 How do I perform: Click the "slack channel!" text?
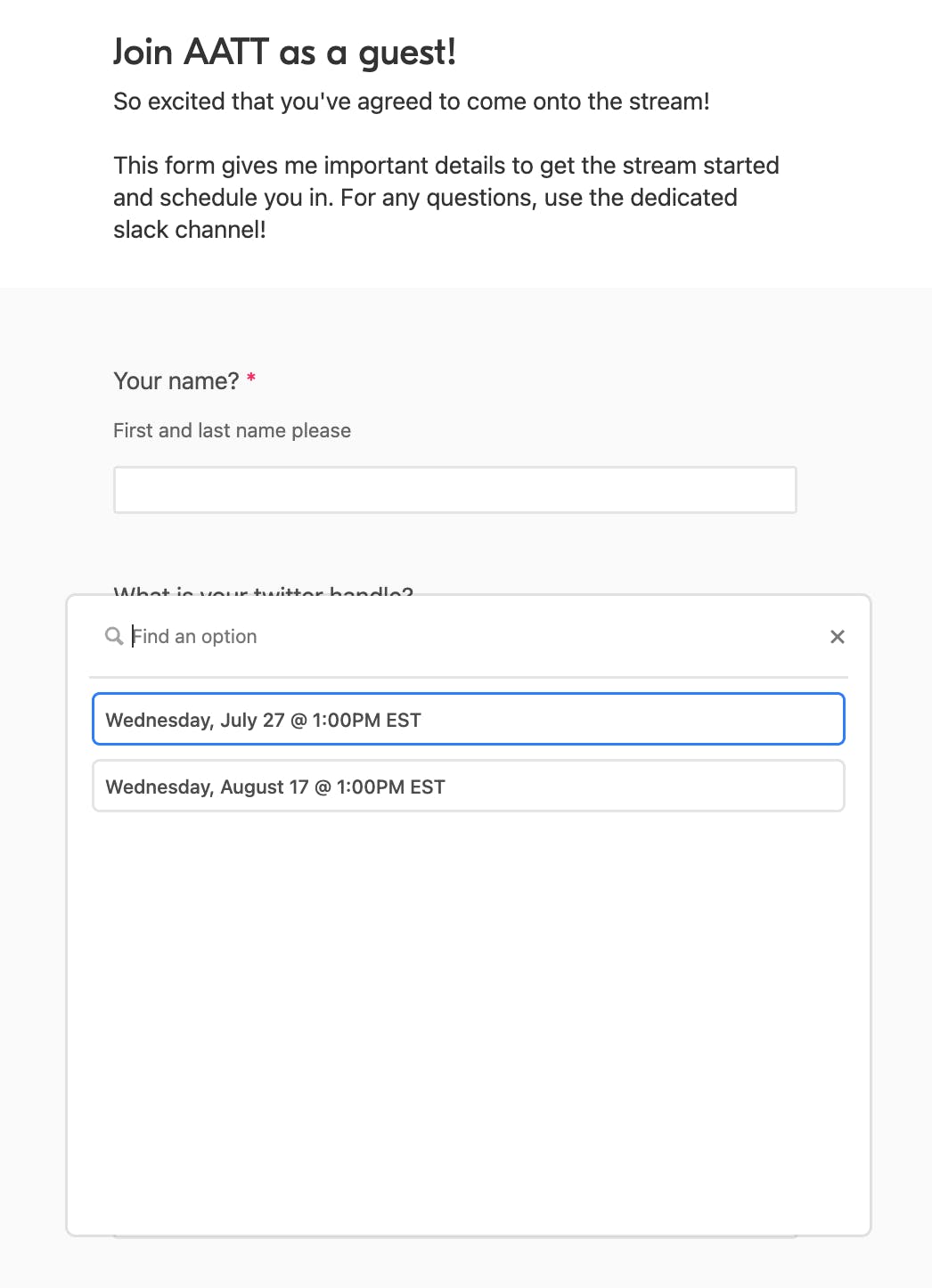coord(190,230)
